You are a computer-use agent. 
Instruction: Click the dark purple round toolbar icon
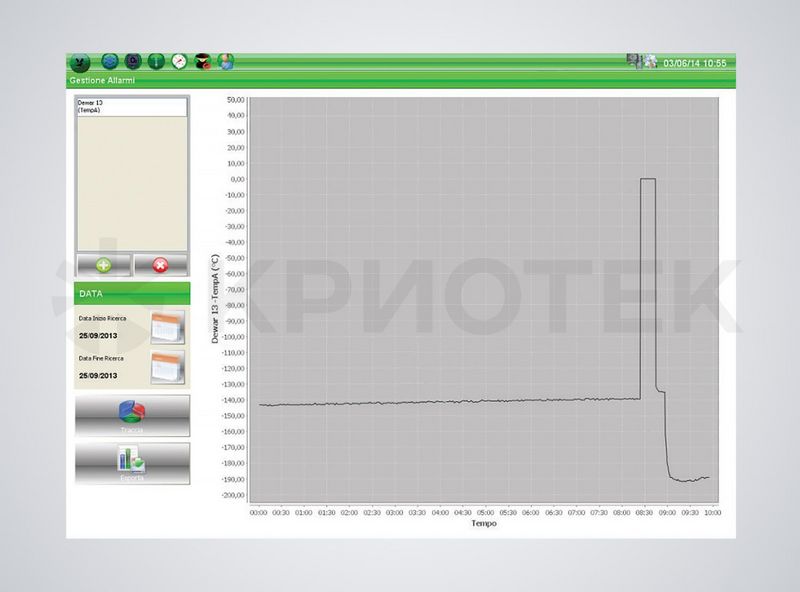pyautogui.click(x=133, y=61)
